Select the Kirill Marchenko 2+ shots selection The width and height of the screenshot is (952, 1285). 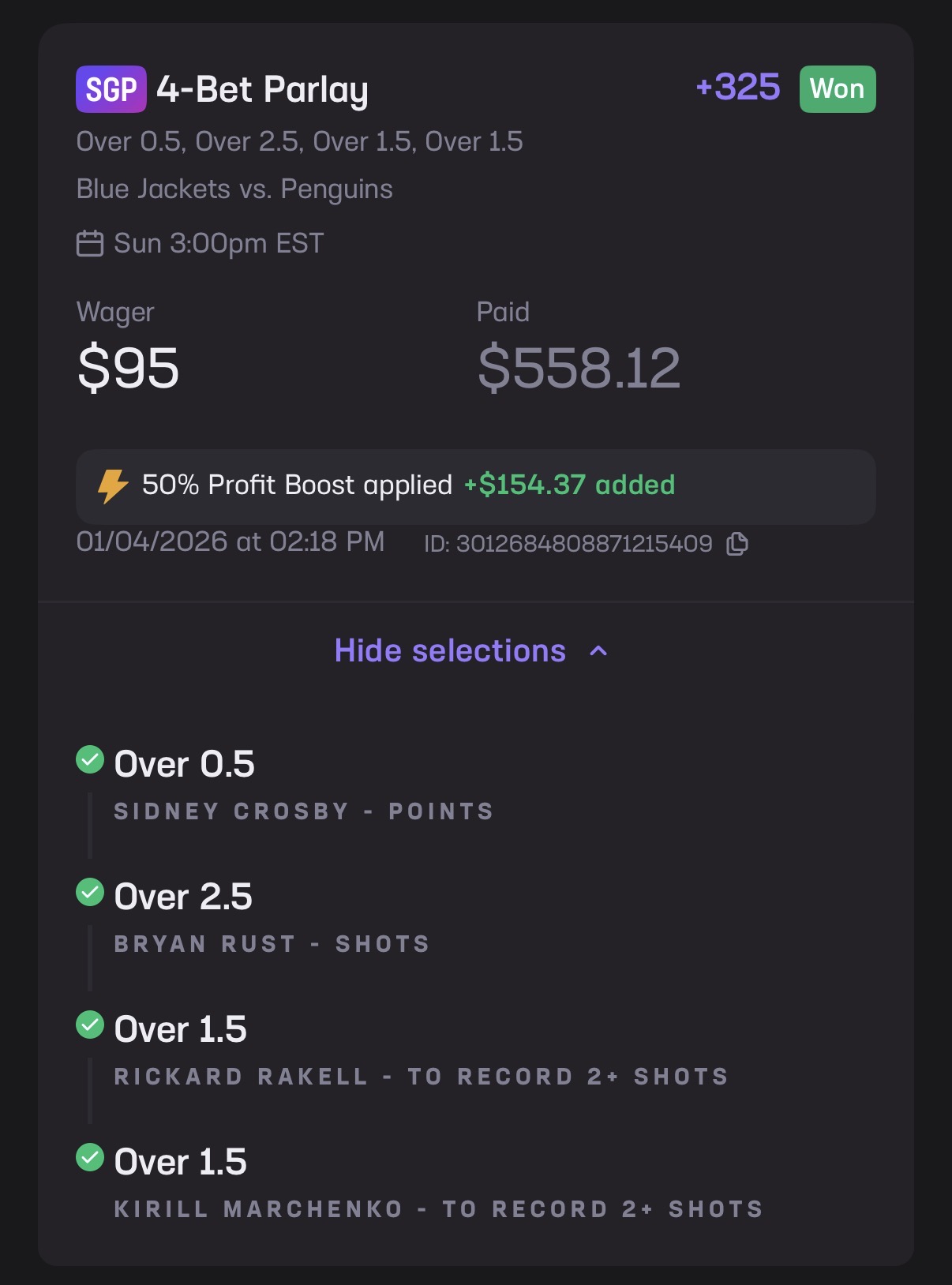438,1209
